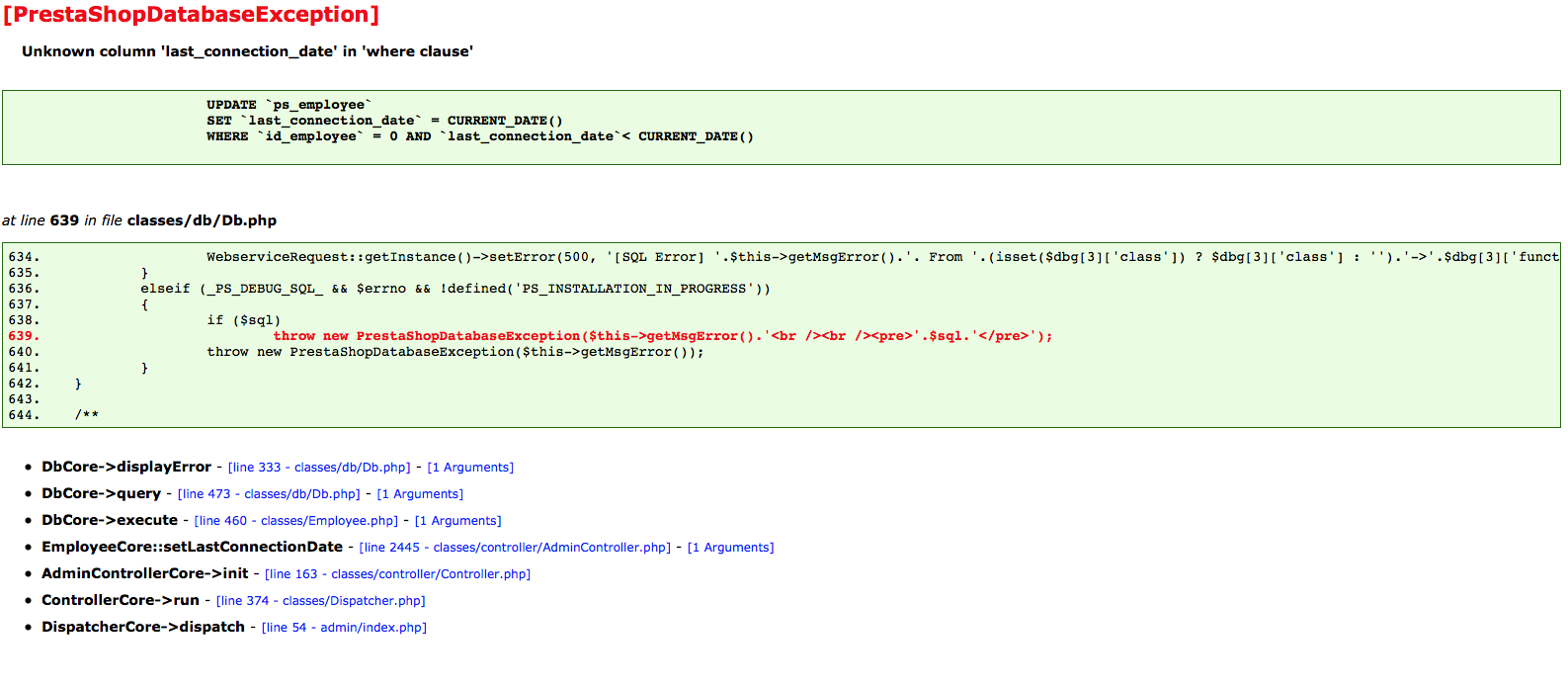
Task: Click DbCore->query stack trace entry
Action: click(101, 493)
